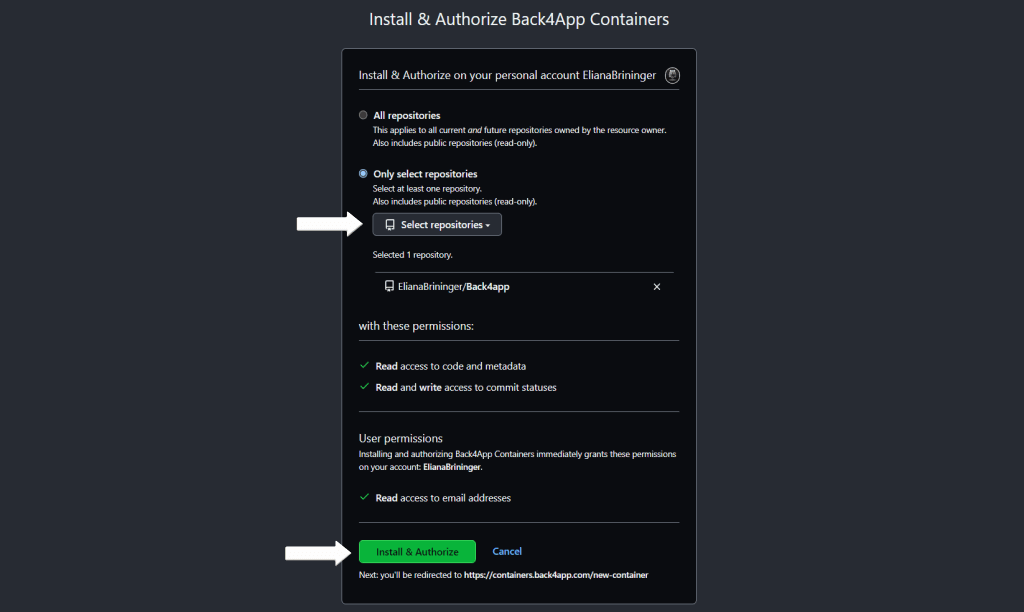The image size is (1024, 612).
Task: Click the repo icon in Select repositories button
Action: click(390, 225)
